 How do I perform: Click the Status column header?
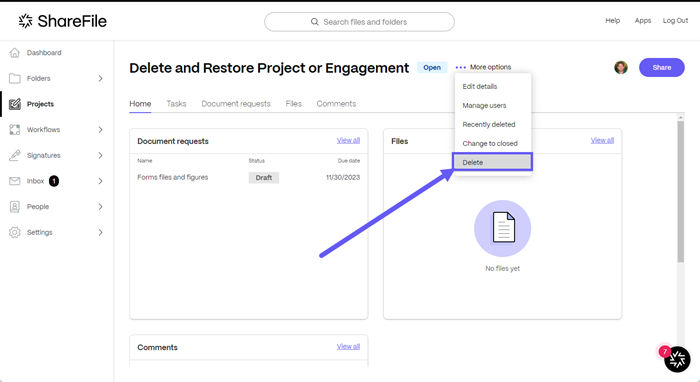(x=257, y=161)
